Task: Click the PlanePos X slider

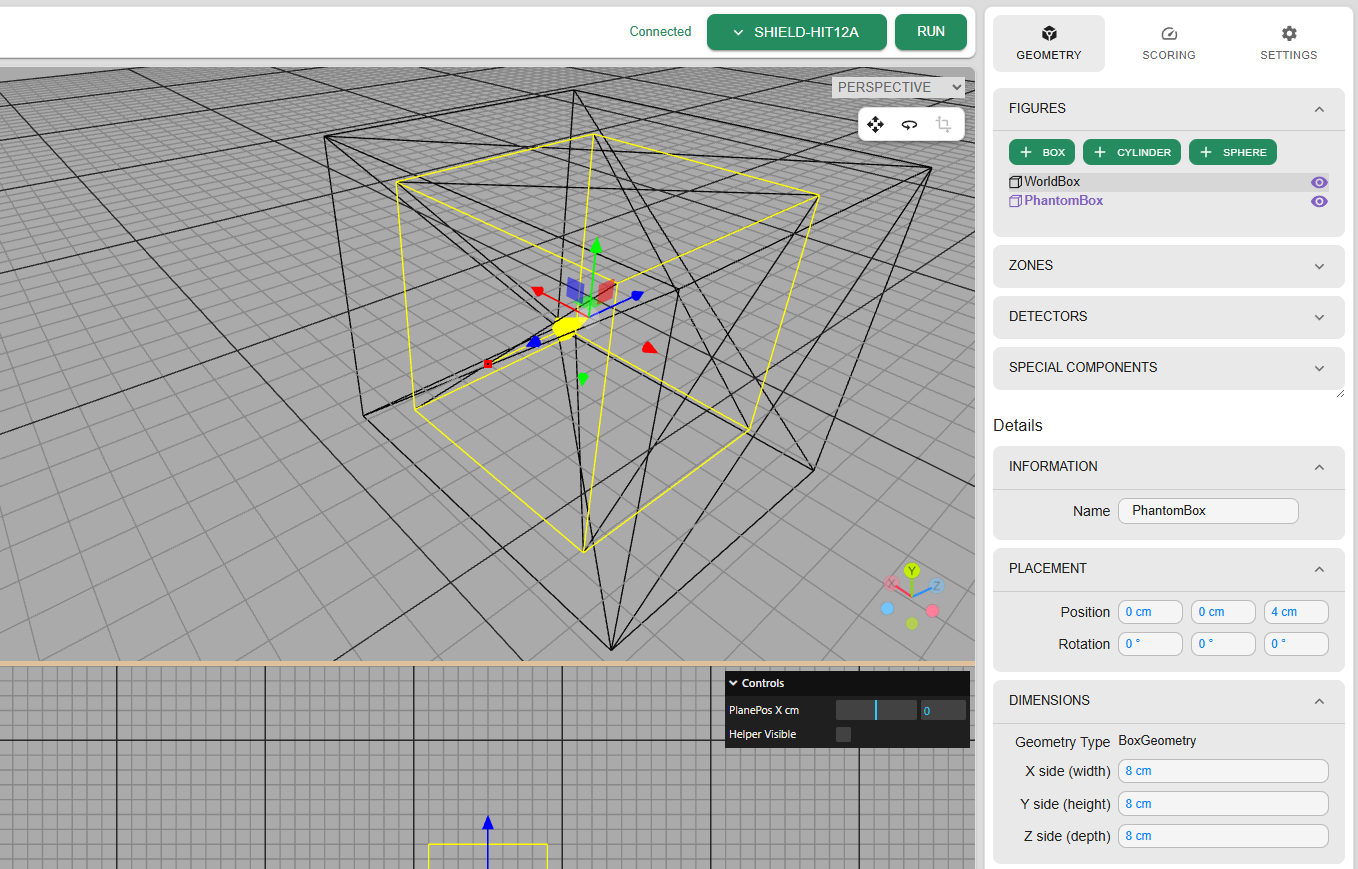Action: pyautogui.click(x=876, y=710)
